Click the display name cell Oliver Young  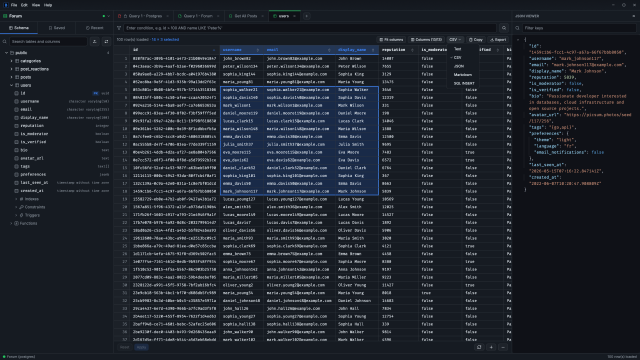(357, 285)
